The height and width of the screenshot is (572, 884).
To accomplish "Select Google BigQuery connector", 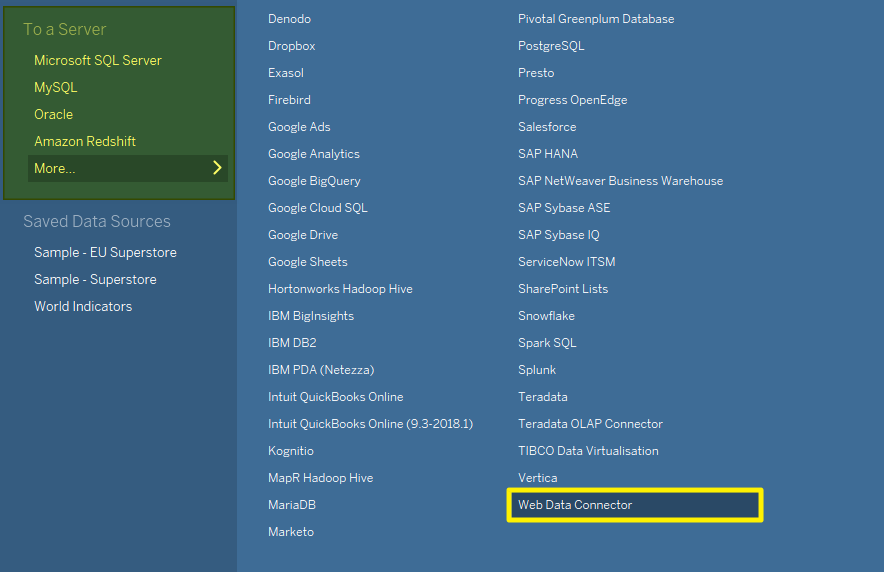I will (314, 181).
